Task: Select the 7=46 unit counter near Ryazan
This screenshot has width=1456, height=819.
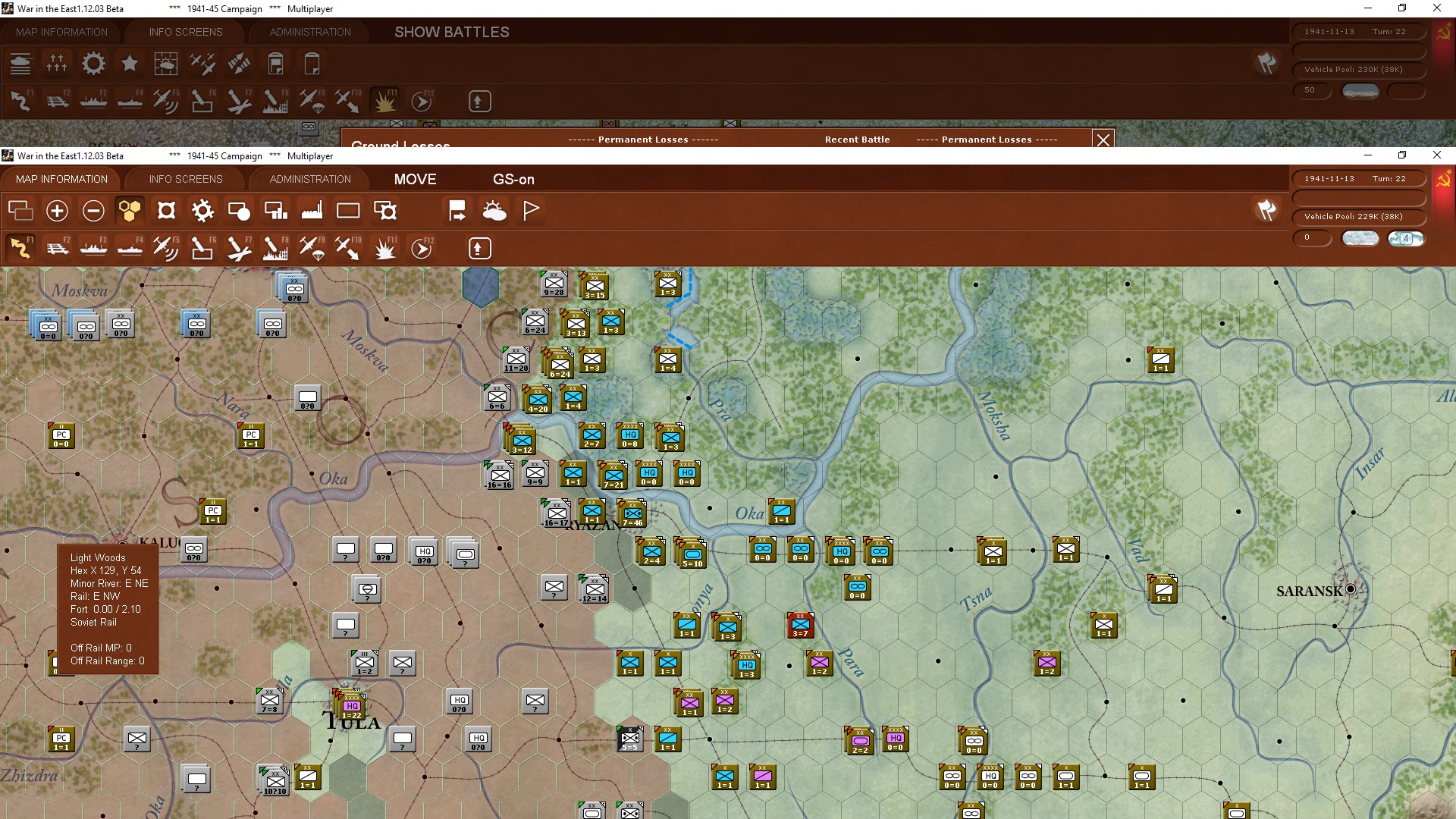Action: pos(632,513)
